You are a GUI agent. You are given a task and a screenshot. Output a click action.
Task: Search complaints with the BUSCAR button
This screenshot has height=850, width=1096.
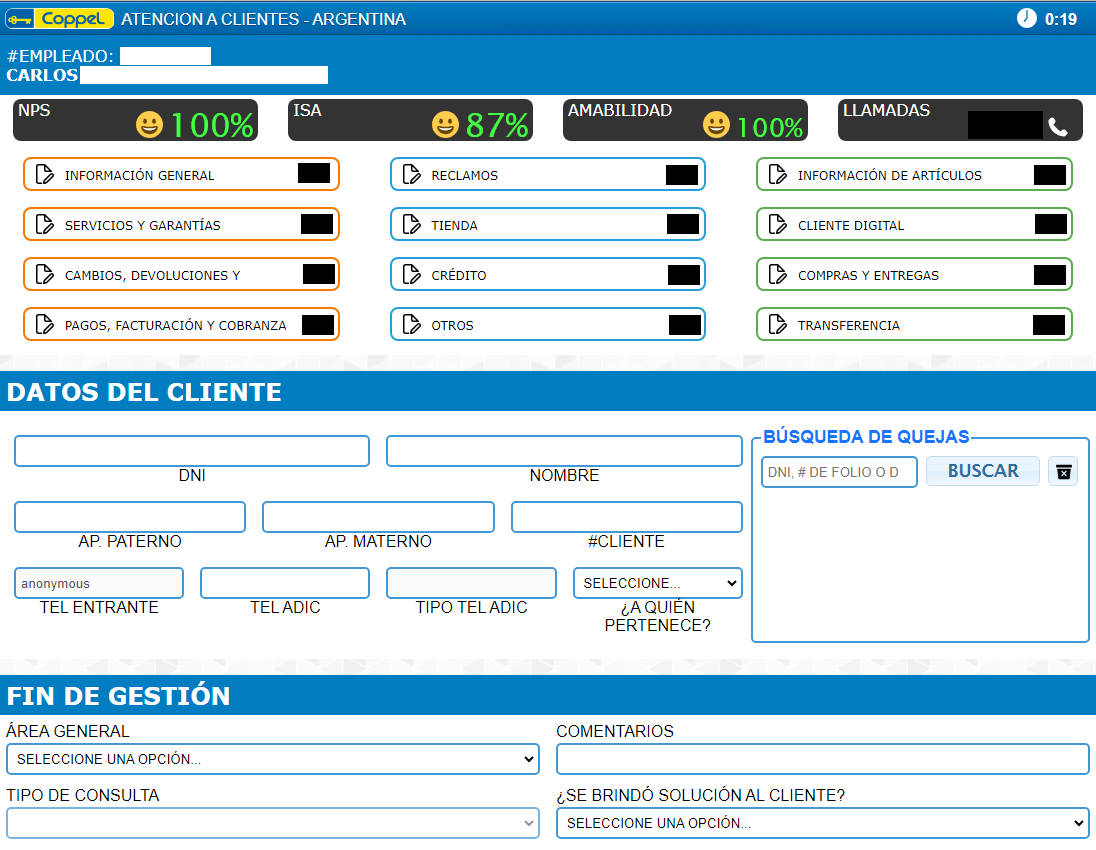983,471
